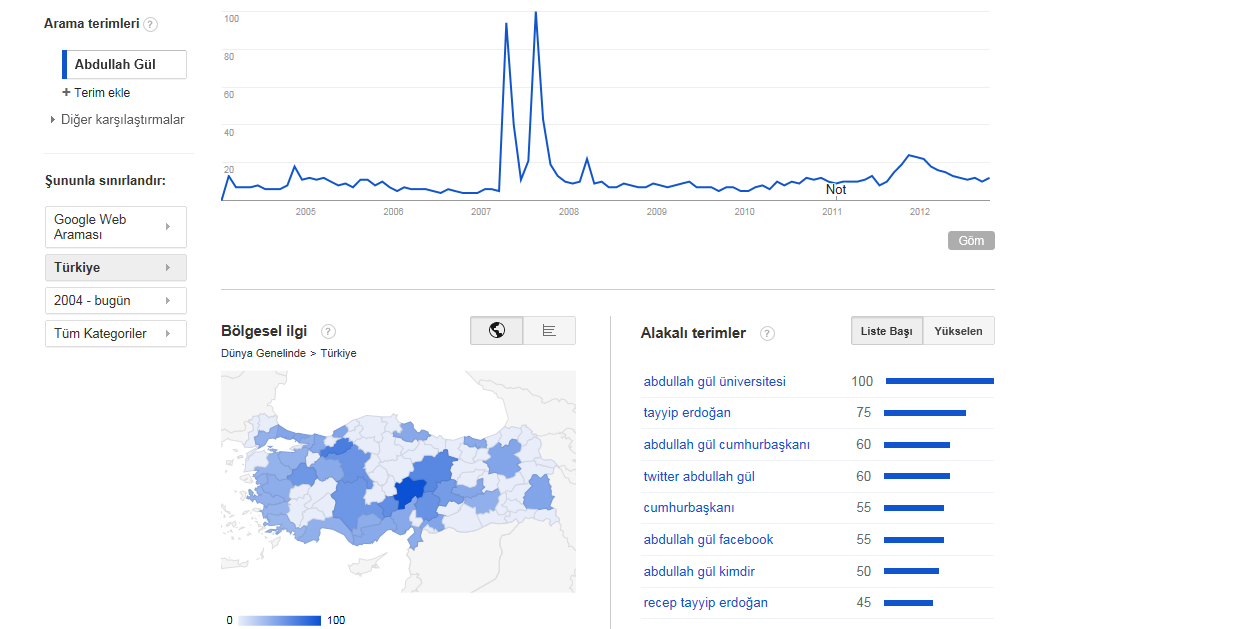This screenshot has width=1258, height=629.
Task: Open Google Web Araması dropdown
Action: click(x=116, y=227)
